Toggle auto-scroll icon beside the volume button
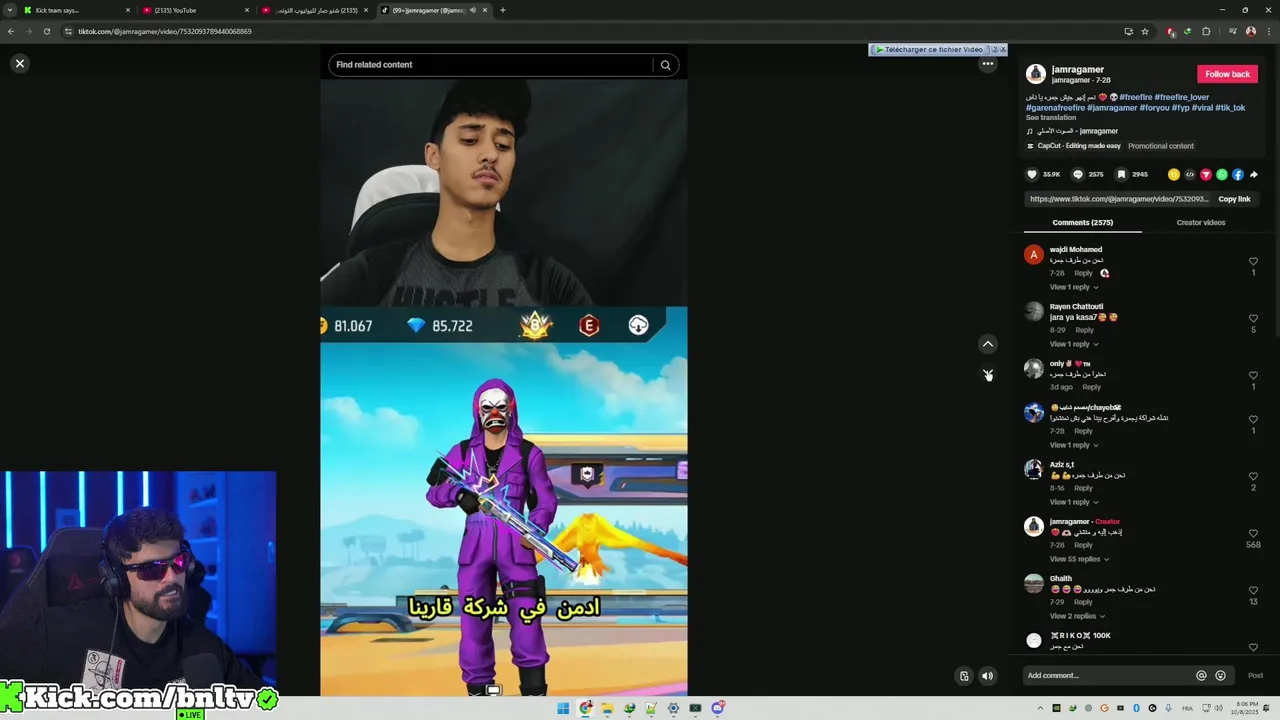Image resolution: width=1280 pixels, height=720 pixels. [964, 676]
